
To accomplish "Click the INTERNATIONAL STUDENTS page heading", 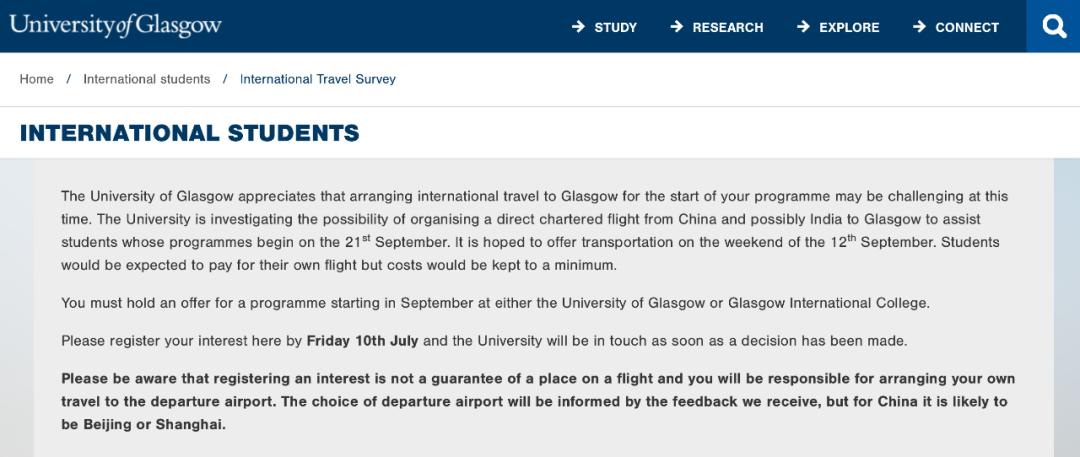I will [189, 133].
